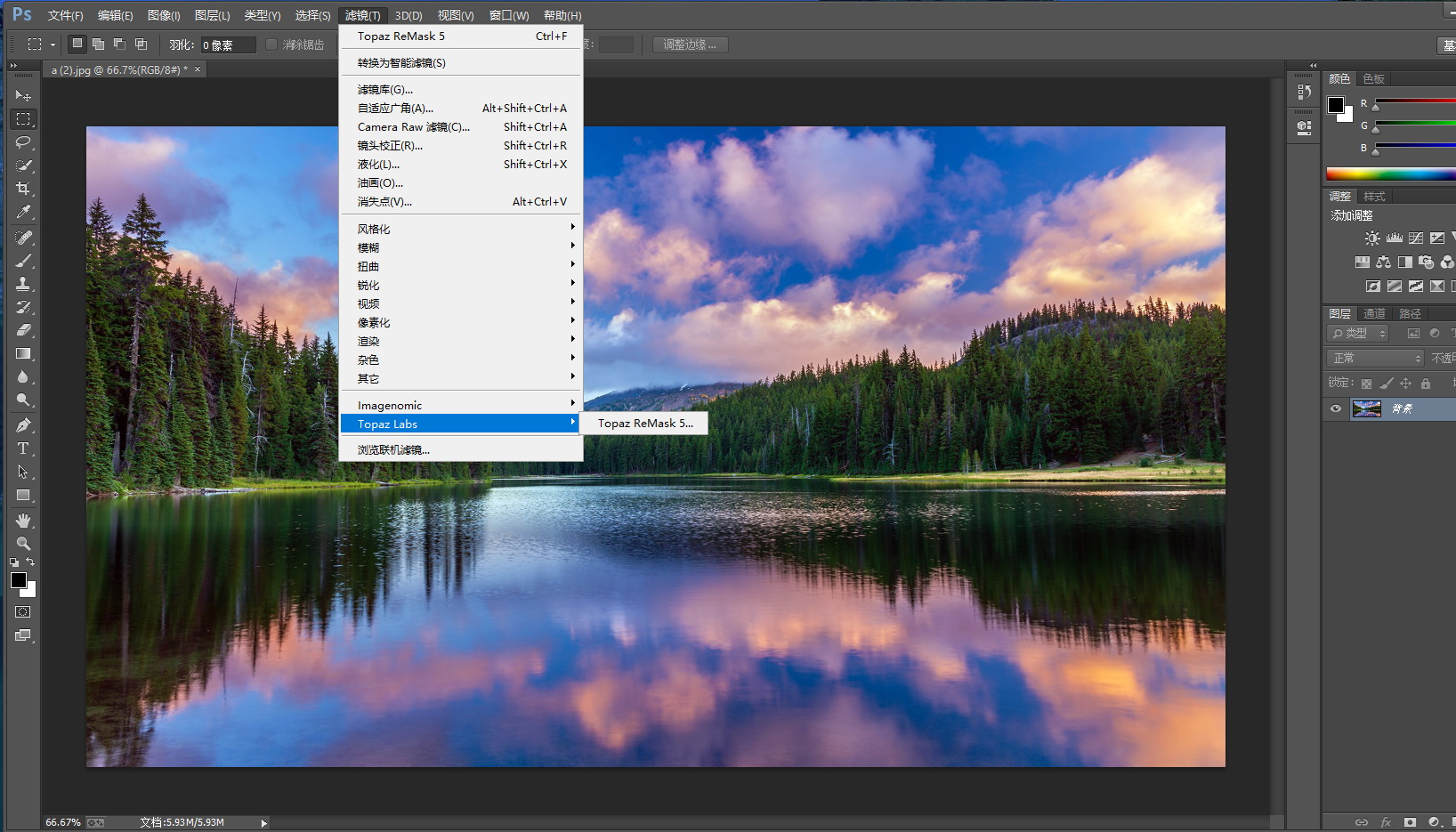This screenshot has height=832, width=1456.
Task: Choose New selection mode
Action: pyautogui.click(x=77, y=44)
